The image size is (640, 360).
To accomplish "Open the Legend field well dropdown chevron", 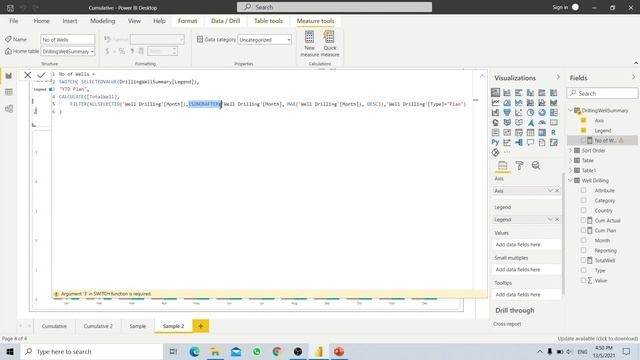I will (550, 220).
